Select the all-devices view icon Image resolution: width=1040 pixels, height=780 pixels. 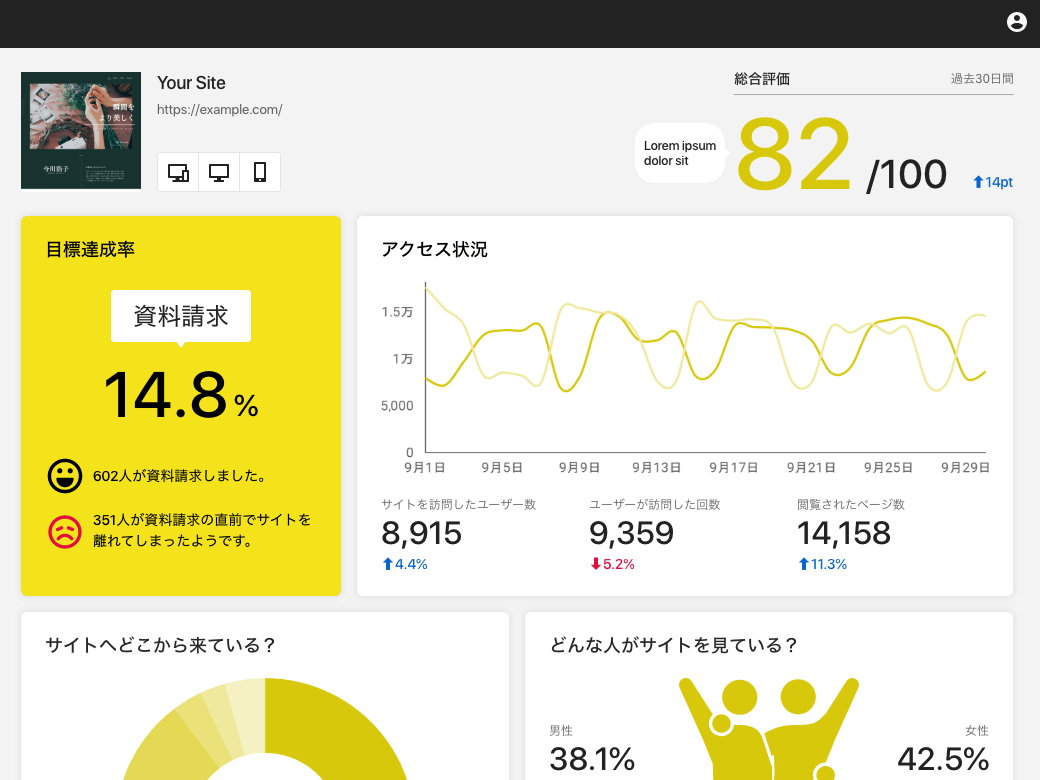(178, 172)
